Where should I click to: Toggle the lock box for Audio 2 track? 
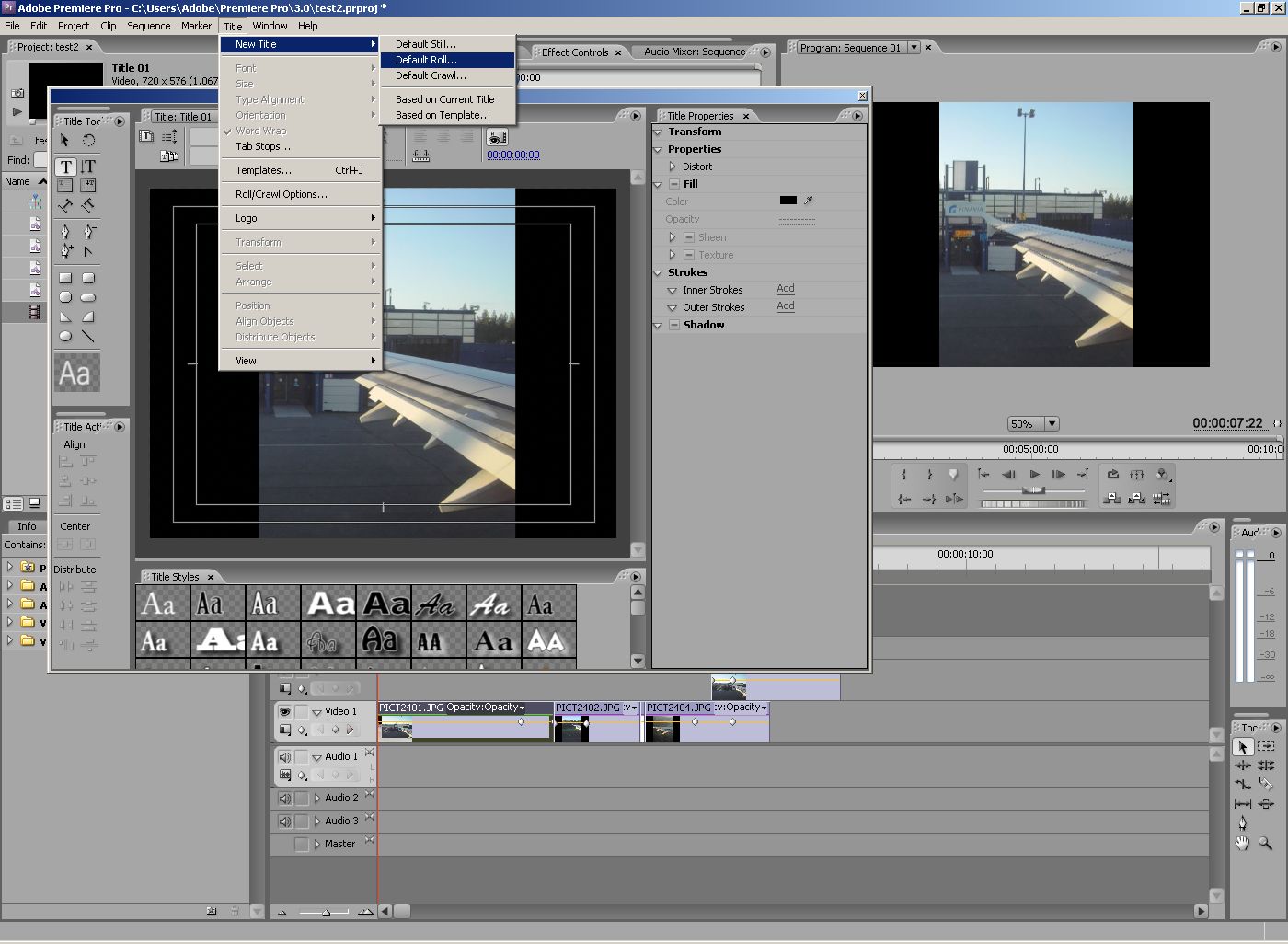(x=302, y=799)
